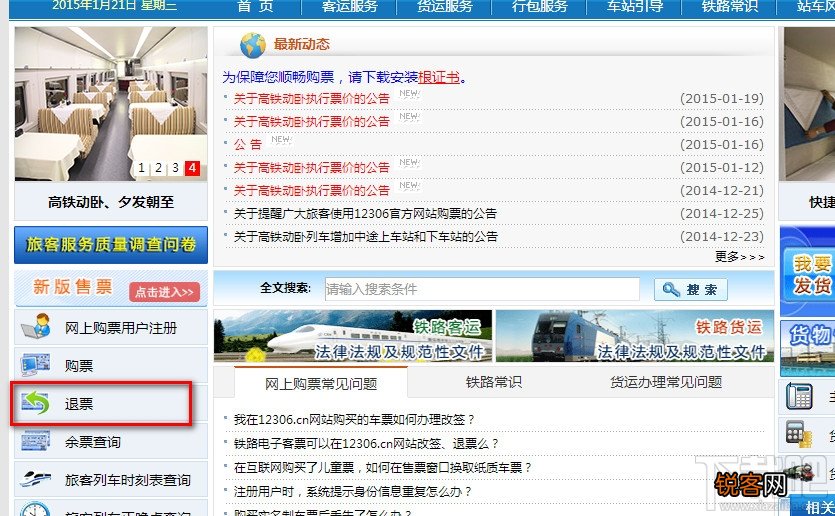Image resolution: width=835 pixels, height=516 pixels.
Task: Open the 车站引导 menu
Action: click(x=635, y=6)
